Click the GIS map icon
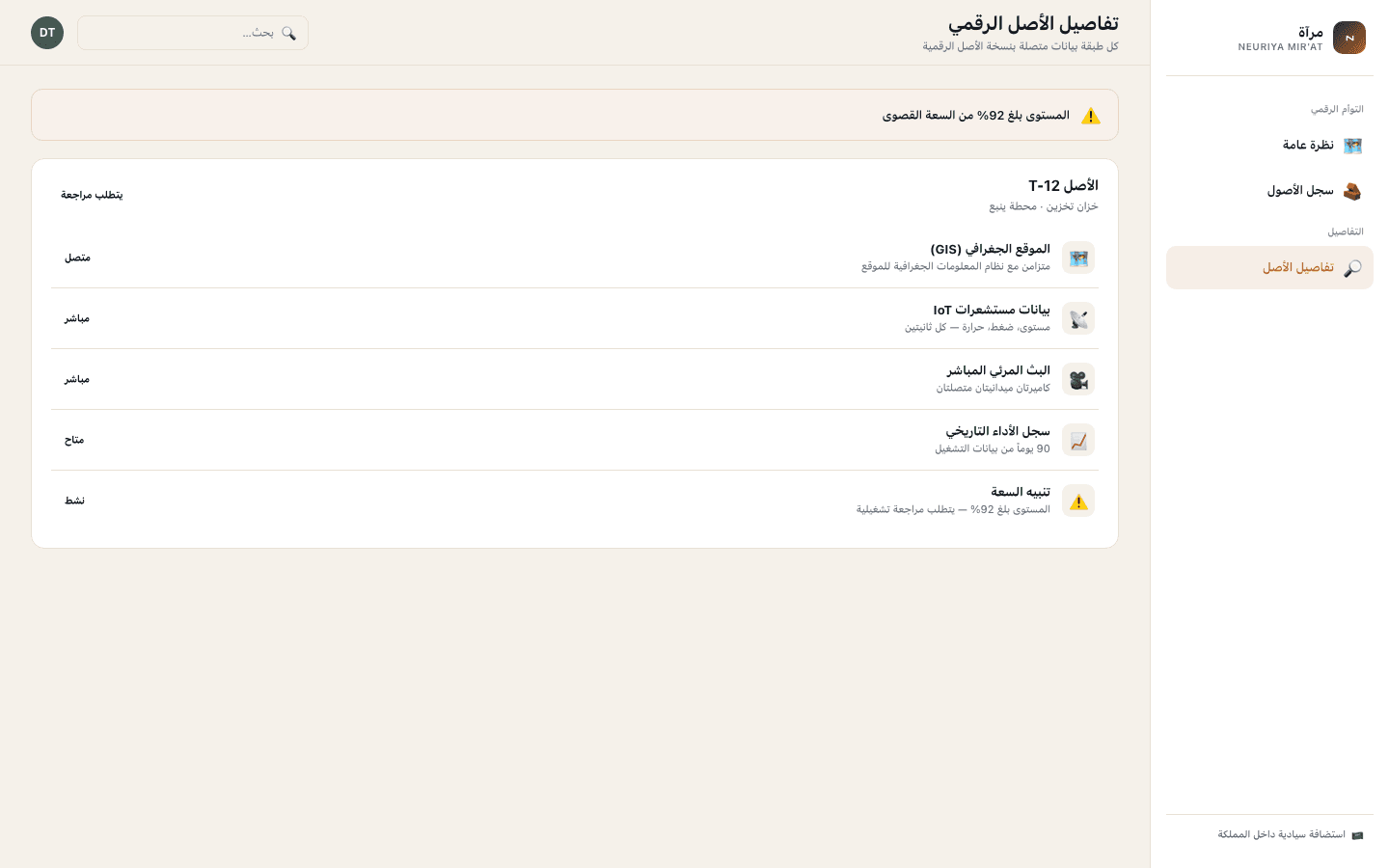The height and width of the screenshot is (868, 1389). (1078, 258)
